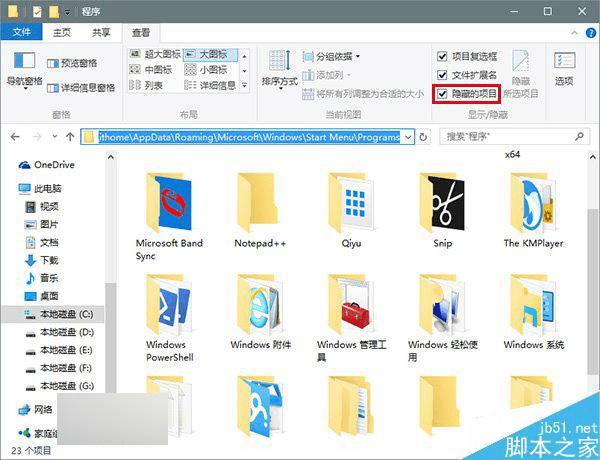Image resolution: width=600 pixels, height=460 pixels.
Task: Collapse the ribbon with the chevron
Action: tap(574, 33)
